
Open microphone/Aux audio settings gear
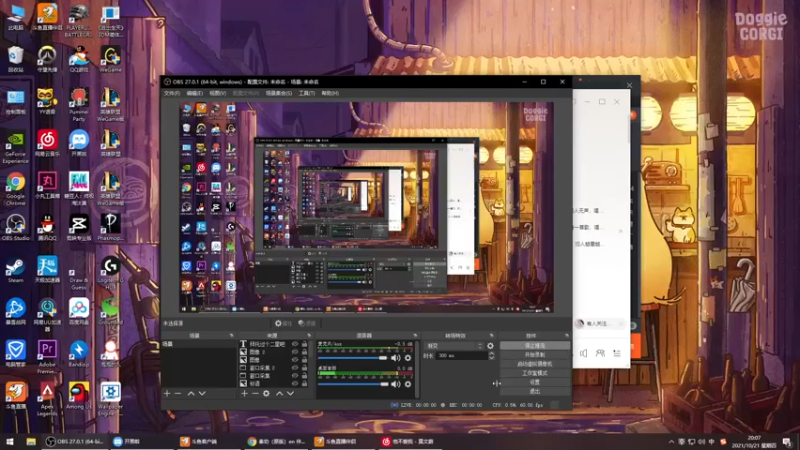click(408, 358)
